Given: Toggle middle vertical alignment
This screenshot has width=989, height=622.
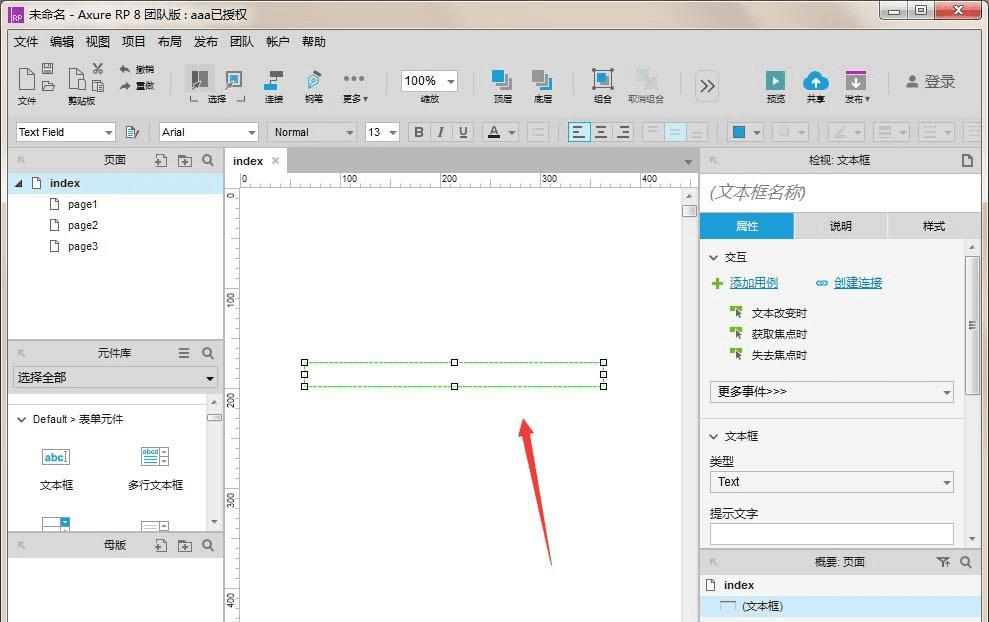Looking at the screenshot, I should (x=675, y=132).
